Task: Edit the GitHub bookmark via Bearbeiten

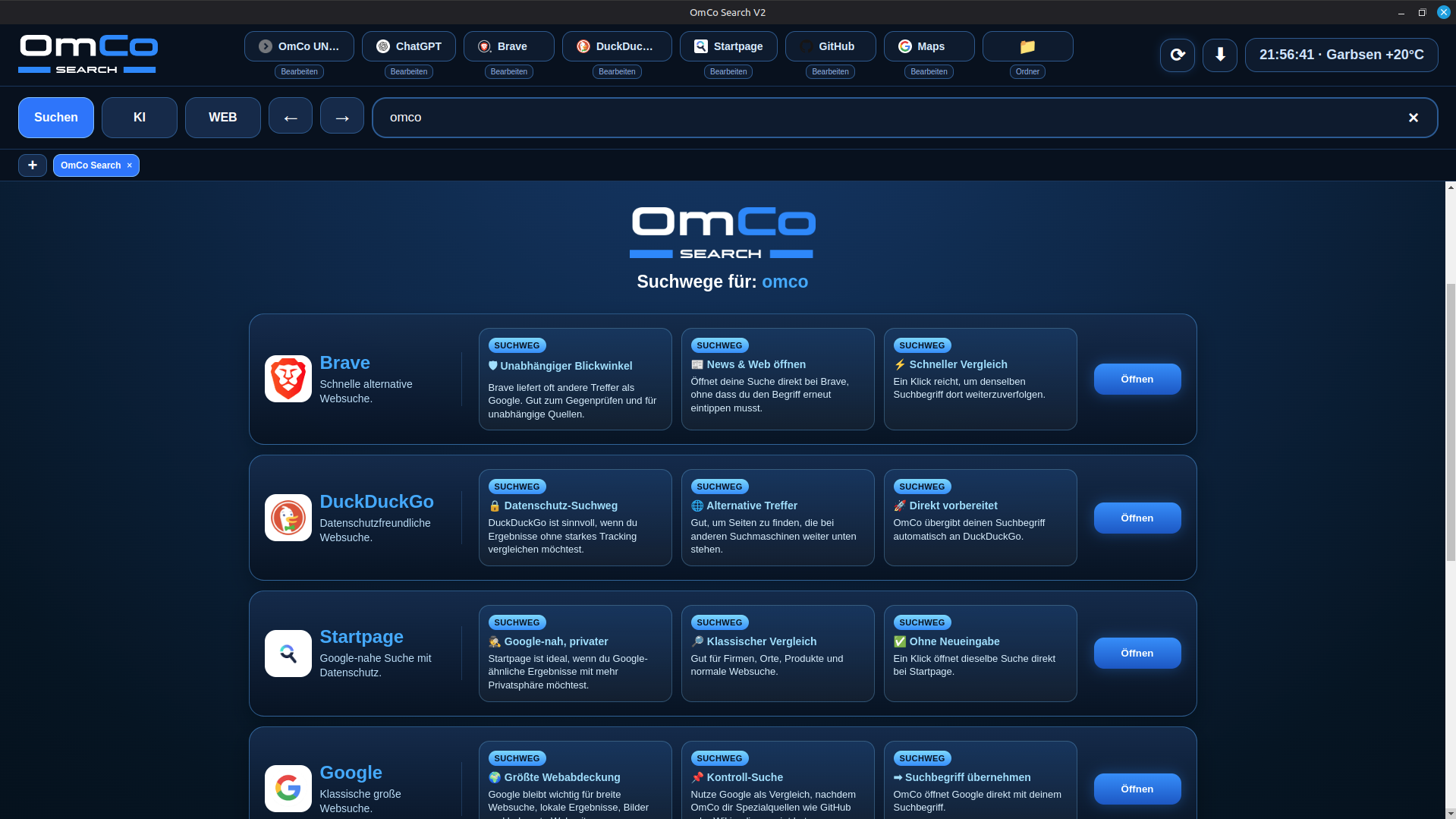Action: click(x=830, y=71)
